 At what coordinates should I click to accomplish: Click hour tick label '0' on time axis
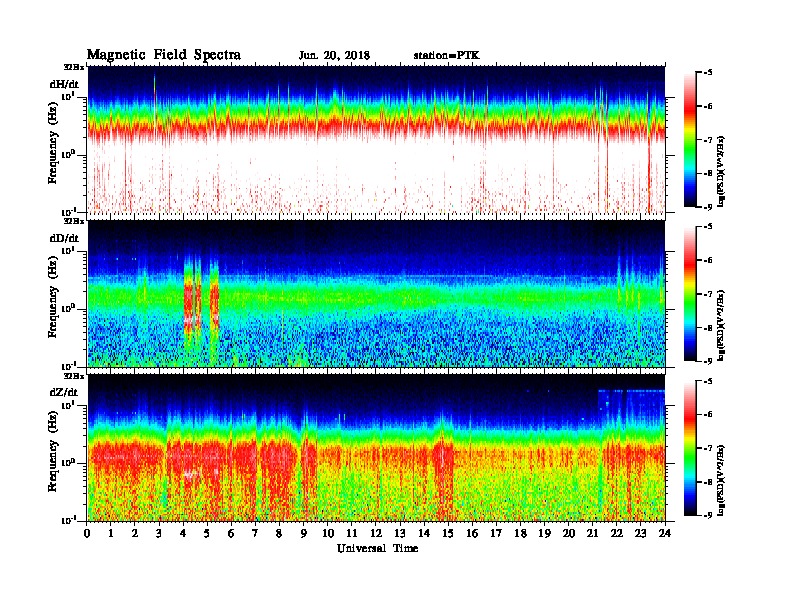point(87,533)
